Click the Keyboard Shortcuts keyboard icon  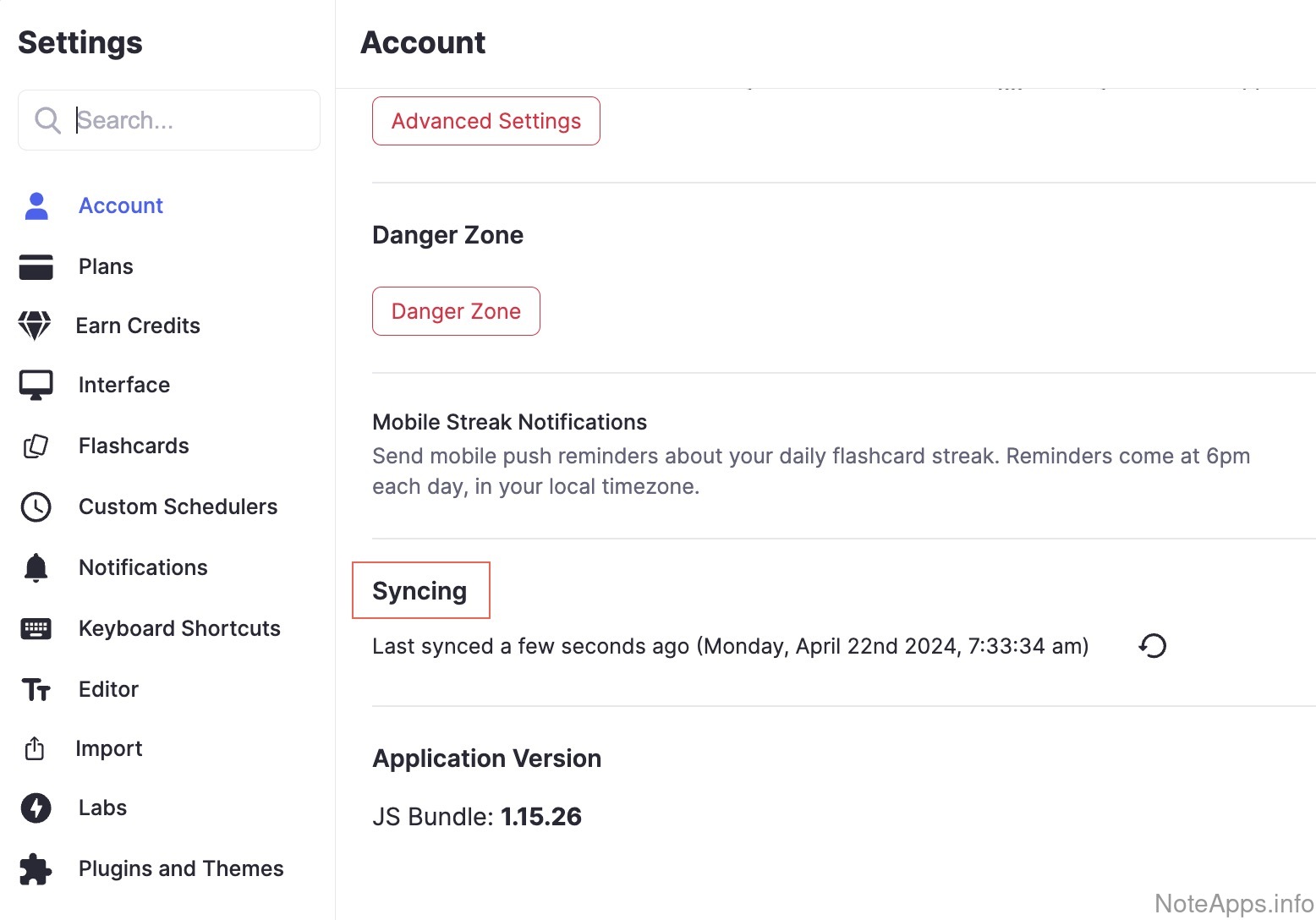click(x=36, y=628)
